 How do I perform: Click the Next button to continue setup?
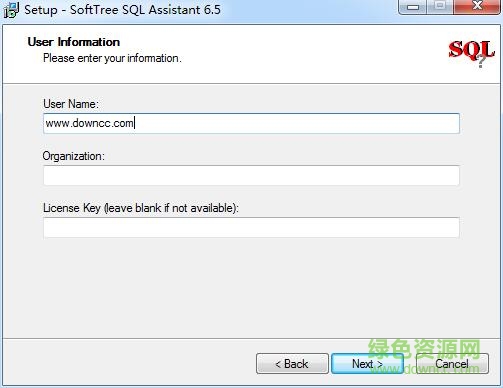(367, 363)
